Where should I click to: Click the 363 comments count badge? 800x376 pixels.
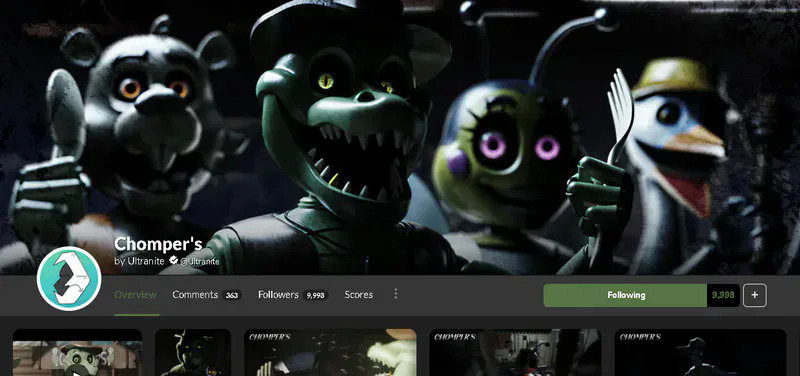[232, 295]
